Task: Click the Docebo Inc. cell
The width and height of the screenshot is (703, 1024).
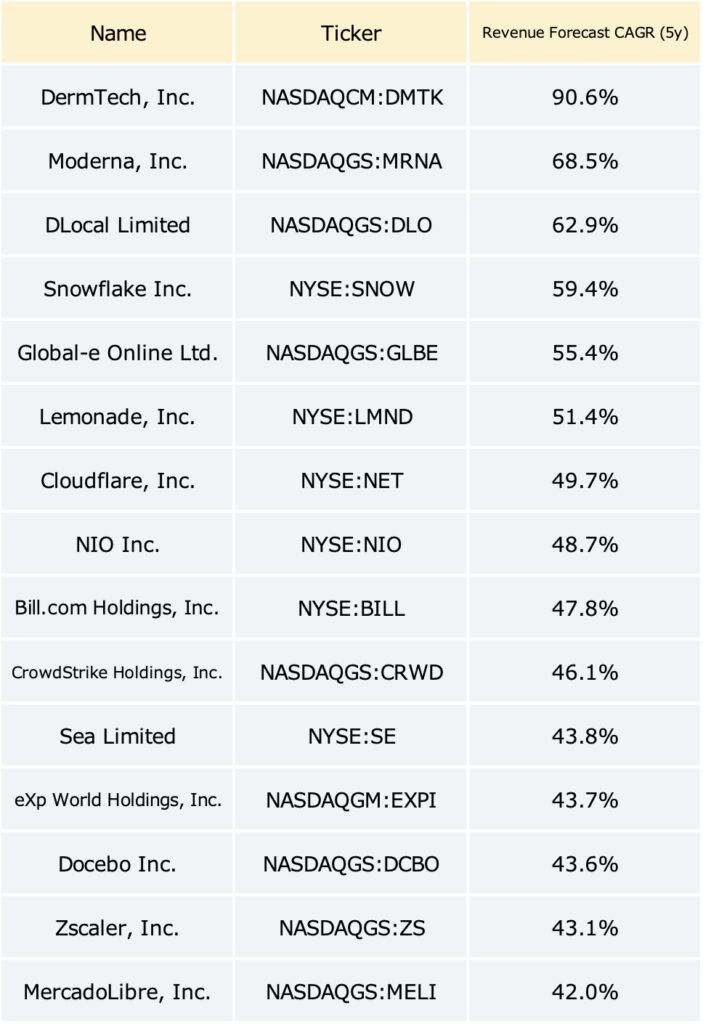Action: [x=118, y=864]
